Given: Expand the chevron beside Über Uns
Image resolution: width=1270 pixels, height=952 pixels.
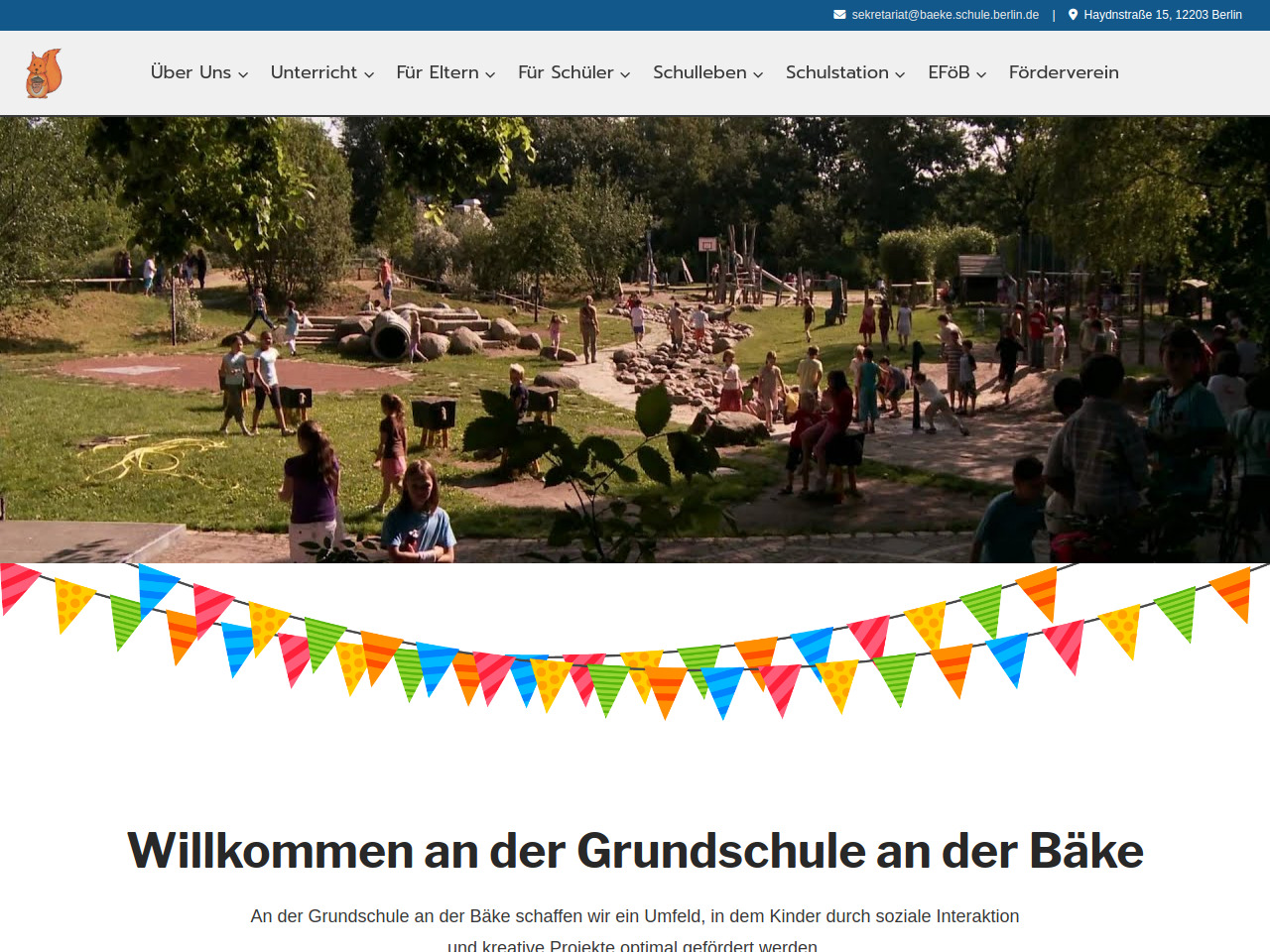Looking at the screenshot, I should pyautogui.click(x=243, y=74).
